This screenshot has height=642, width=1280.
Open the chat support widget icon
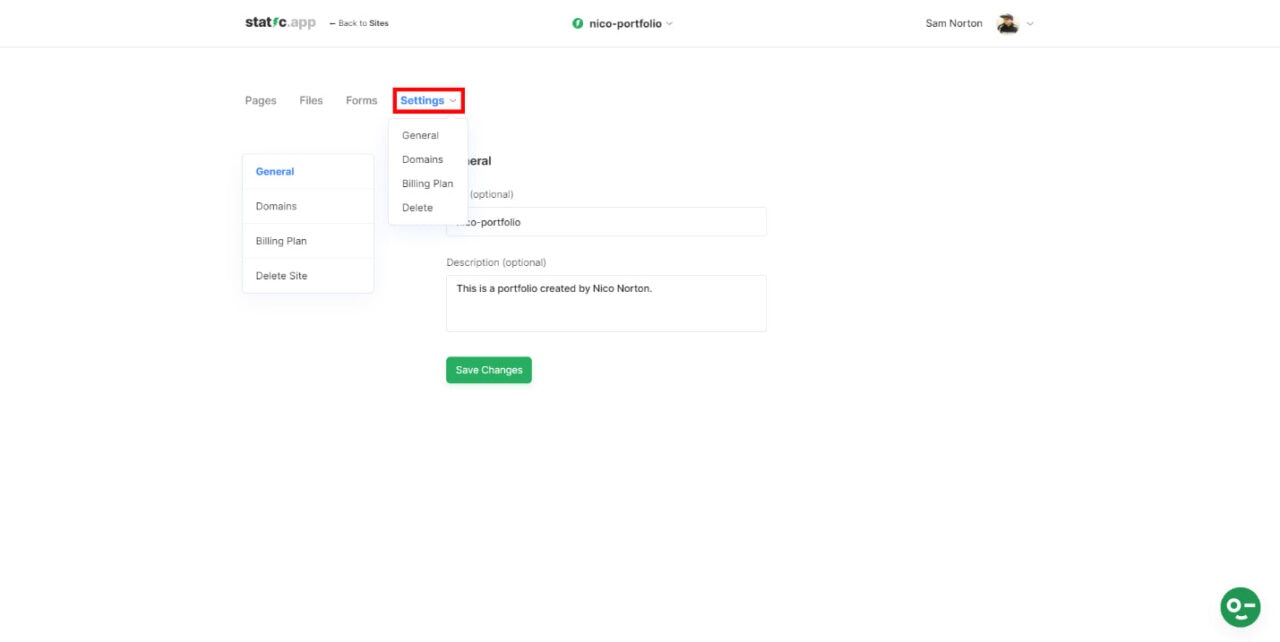point(1240,607)
